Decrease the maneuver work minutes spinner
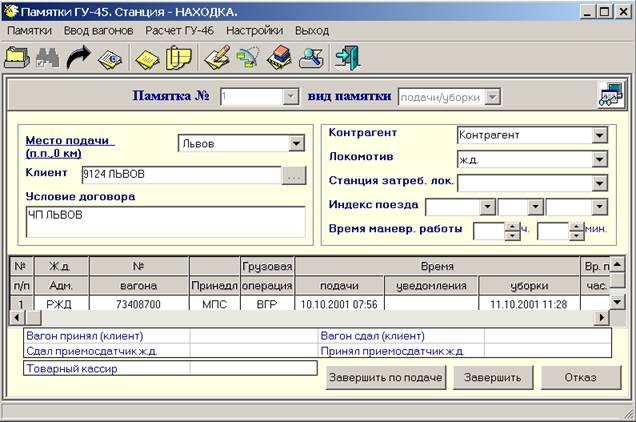The image size is (636, 422). click(x=575, y=236)
